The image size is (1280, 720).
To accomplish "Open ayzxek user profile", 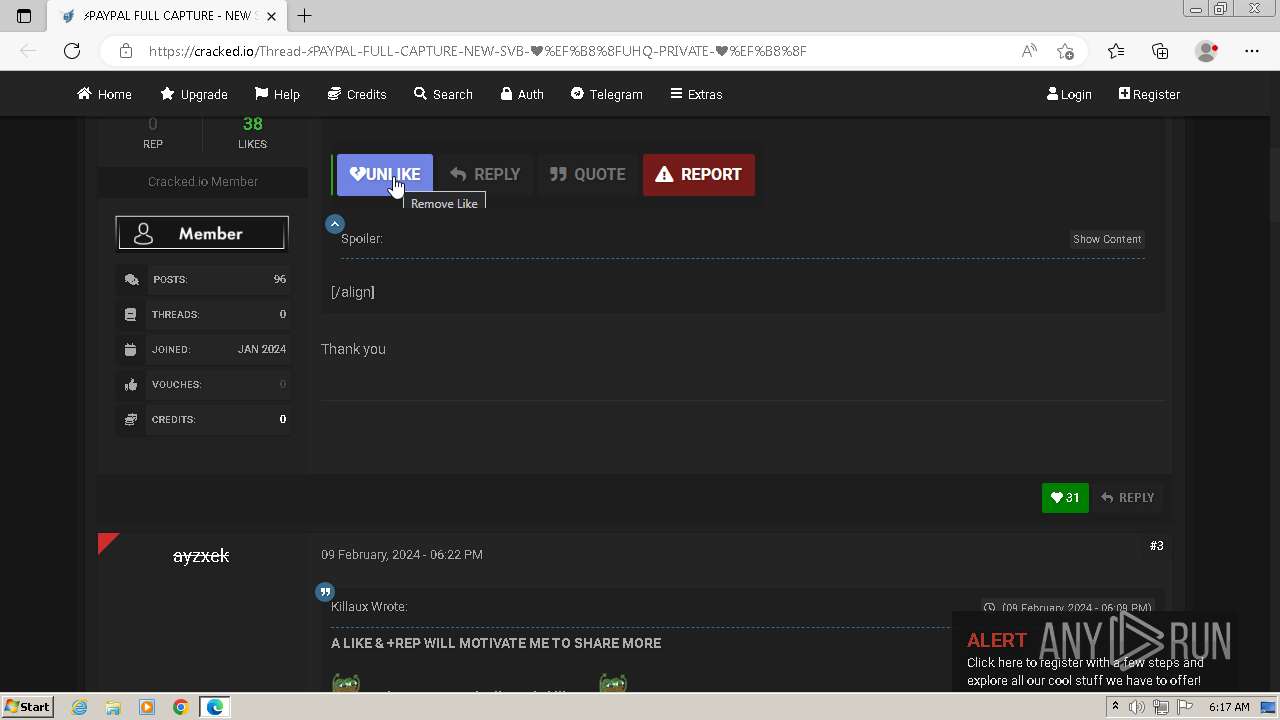I will click(x=201, y=556).
